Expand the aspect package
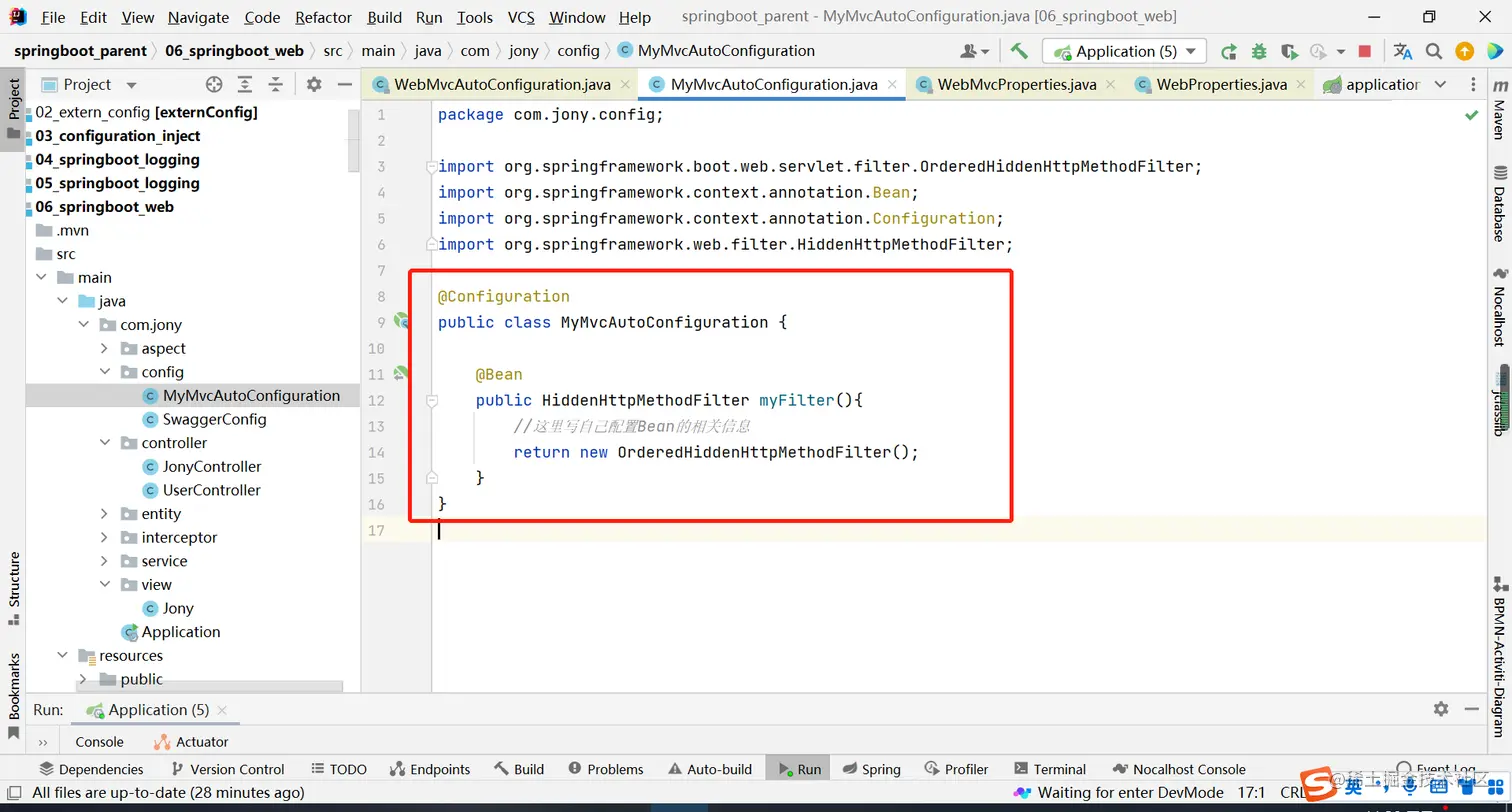The image size is (1512, 812). pos(105,348)
